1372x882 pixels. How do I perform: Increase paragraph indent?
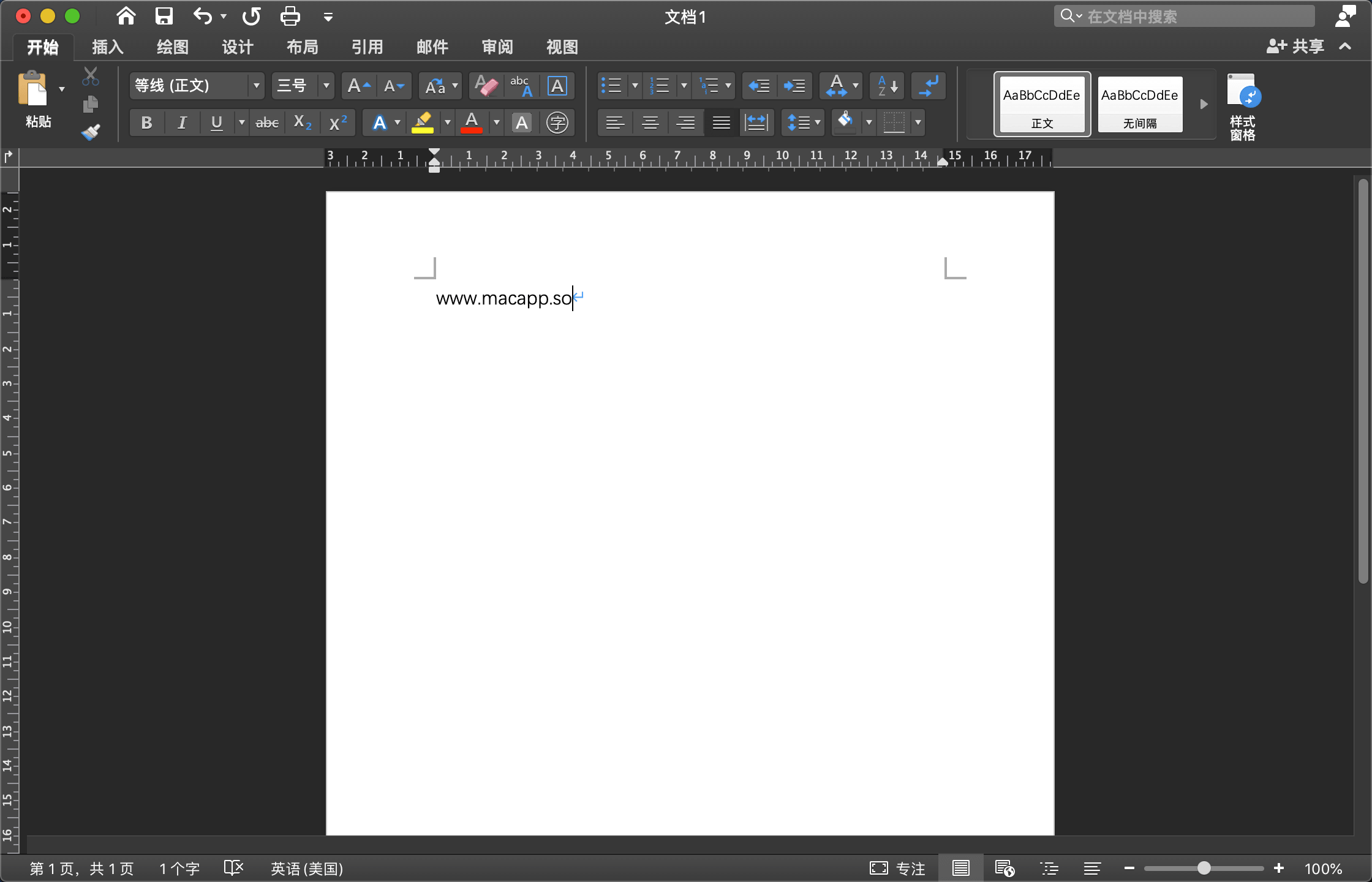tap(794, 86)
